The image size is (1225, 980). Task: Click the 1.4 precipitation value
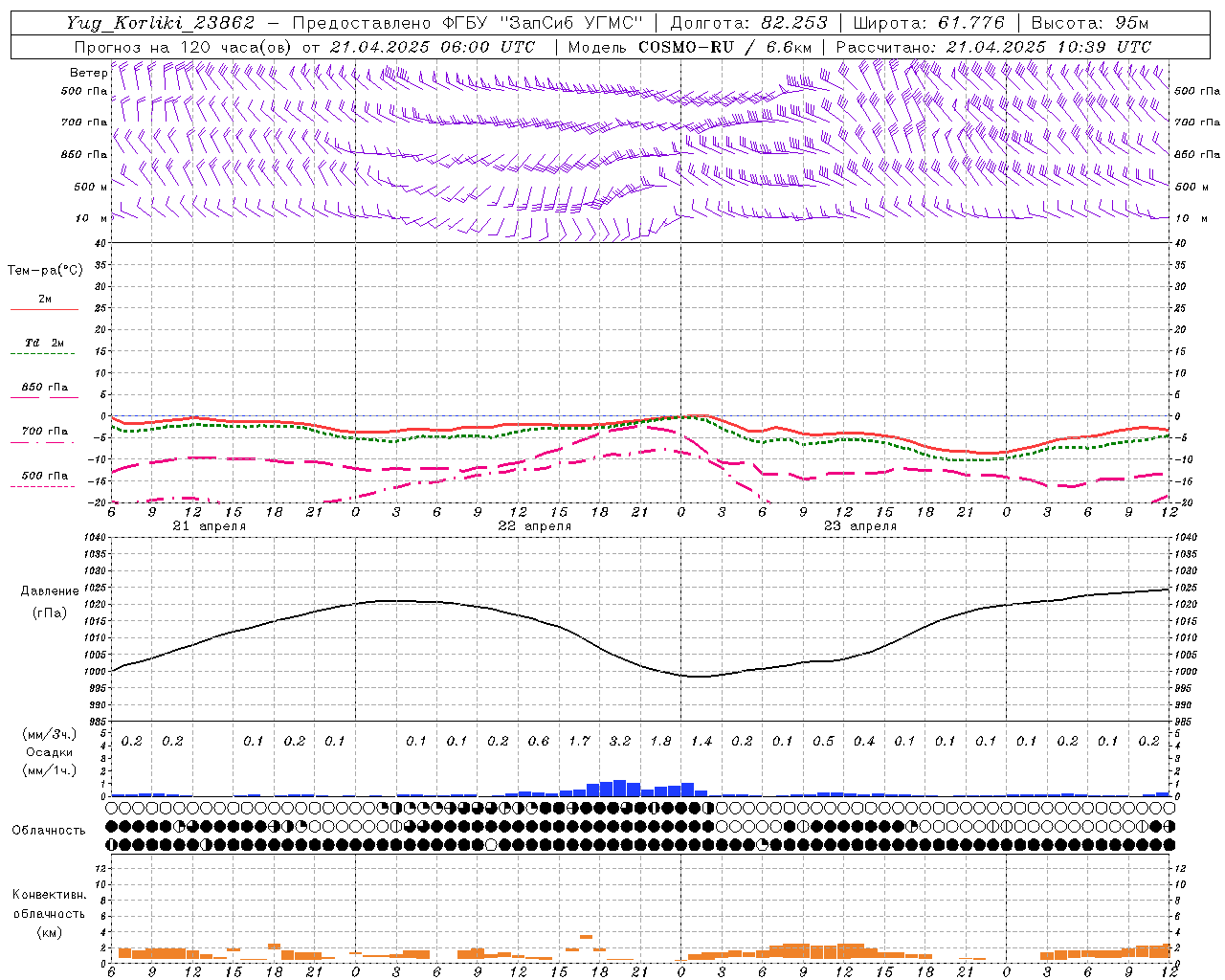pyautogui.click(x=702, y=742)
